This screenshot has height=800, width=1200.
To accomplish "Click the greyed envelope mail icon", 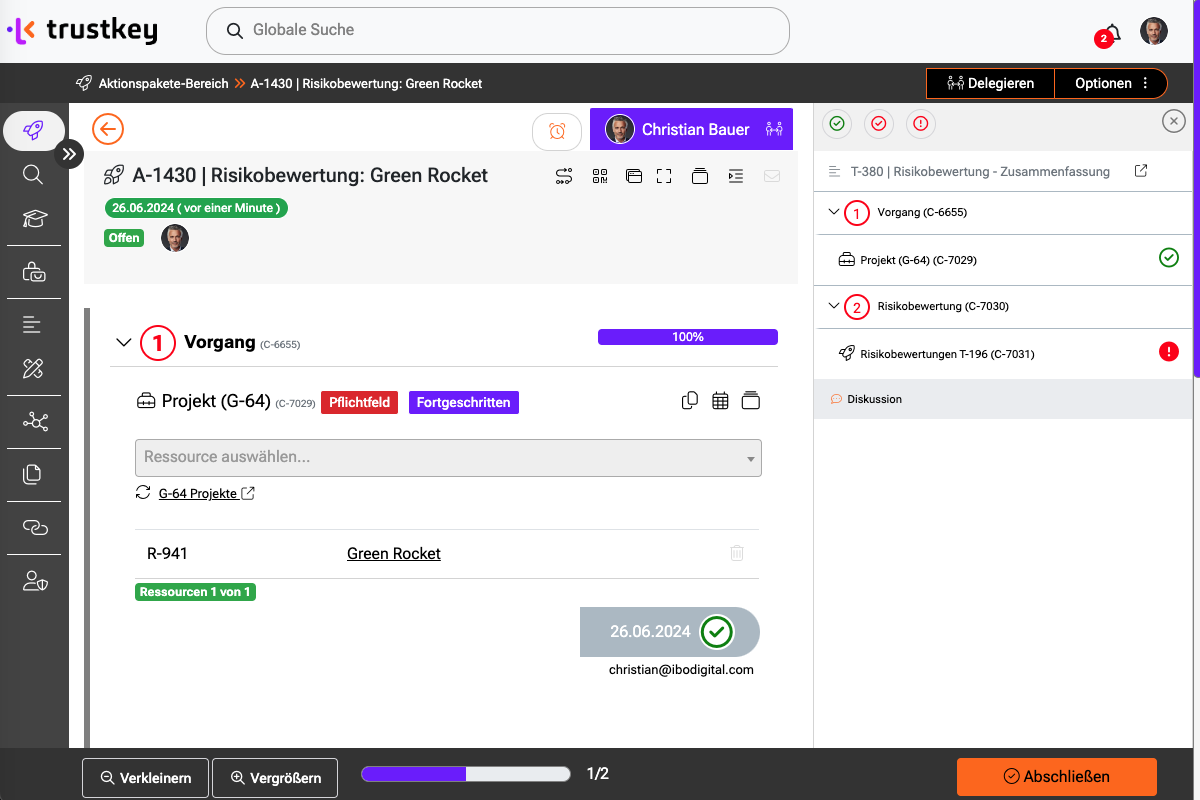I will (771, 176).
